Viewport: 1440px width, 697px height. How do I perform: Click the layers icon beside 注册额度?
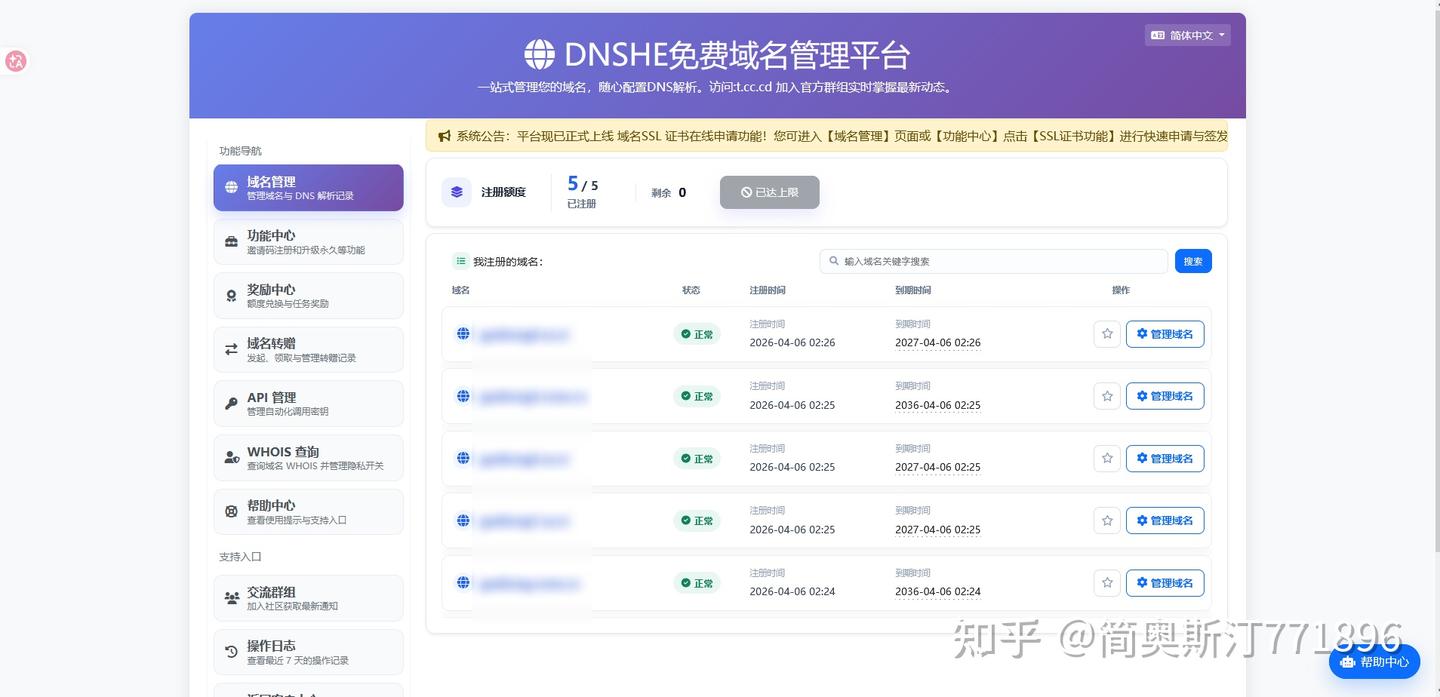tap(456, 192)
